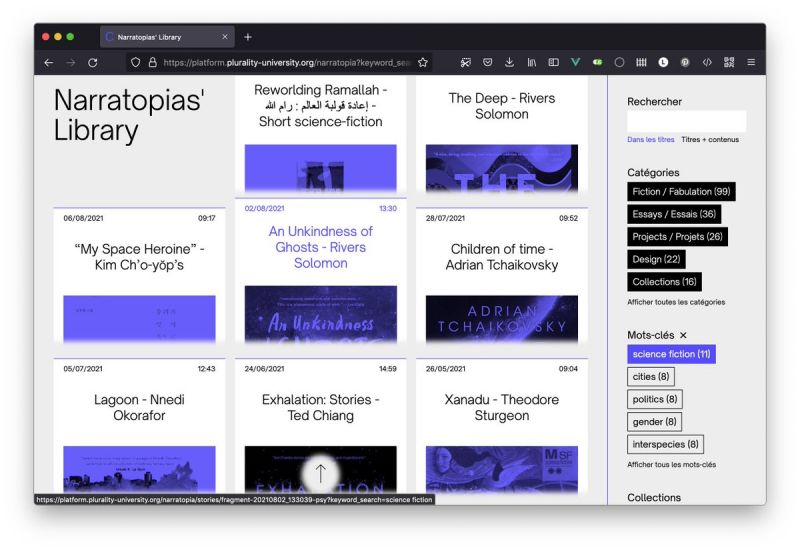Click the scroll-to-top arrow button
Viewport: 800px width, 550px height.
(320, 473)
